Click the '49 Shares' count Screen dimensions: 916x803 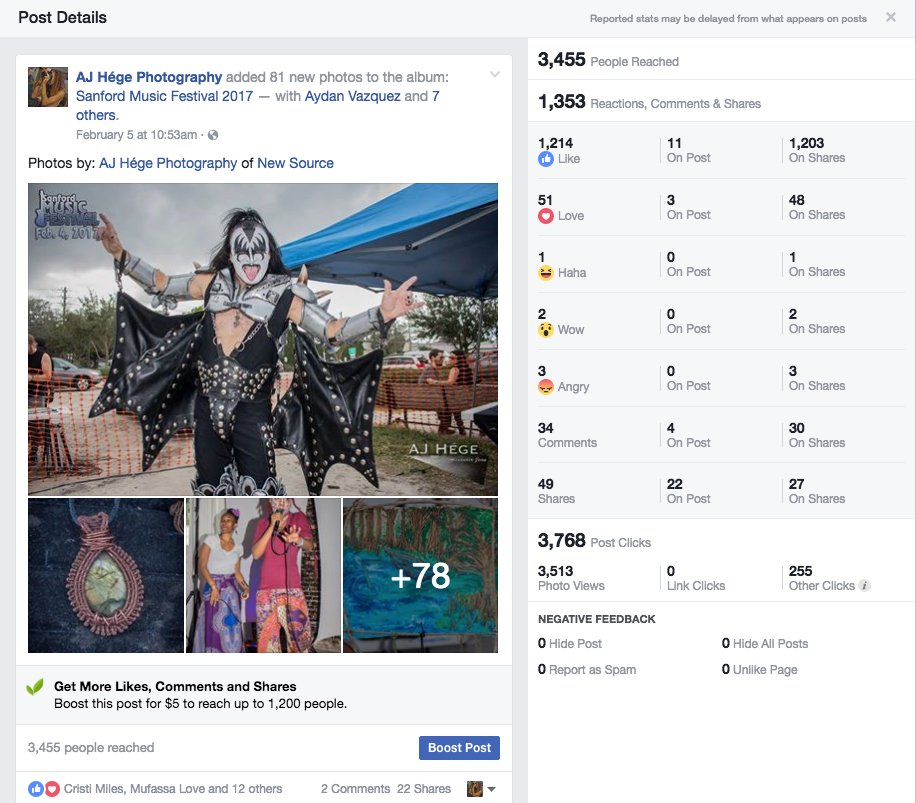pyautogui.click(x=556, y=492)
